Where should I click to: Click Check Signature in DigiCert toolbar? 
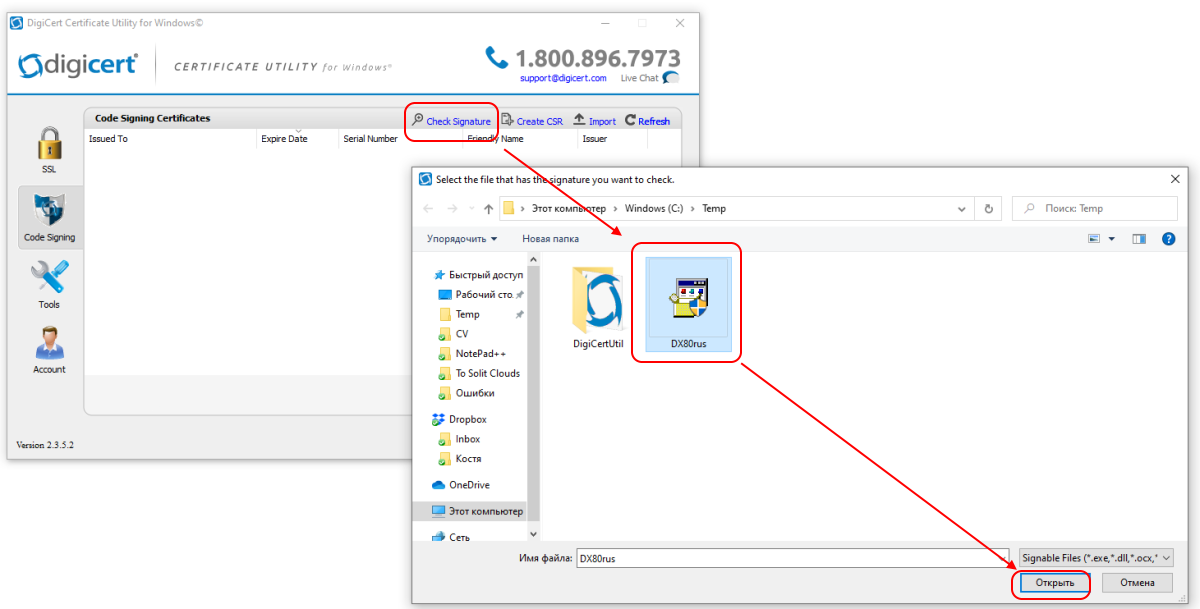point(451,121)
